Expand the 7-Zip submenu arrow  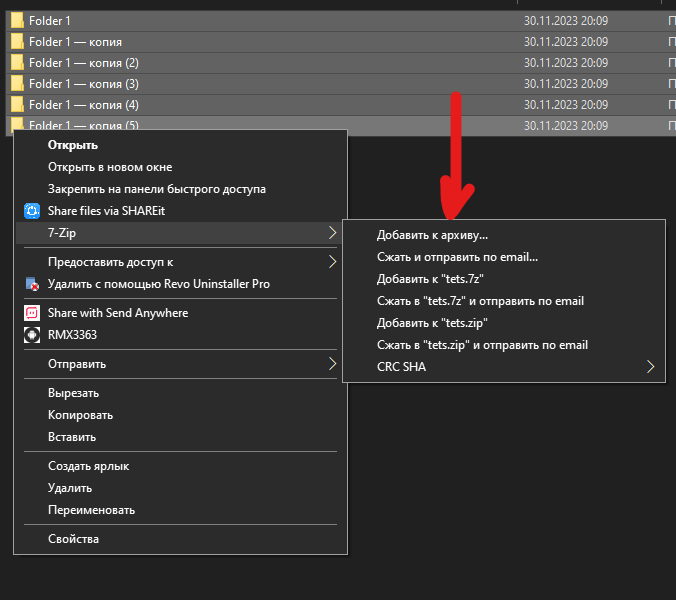coord(332,233)
